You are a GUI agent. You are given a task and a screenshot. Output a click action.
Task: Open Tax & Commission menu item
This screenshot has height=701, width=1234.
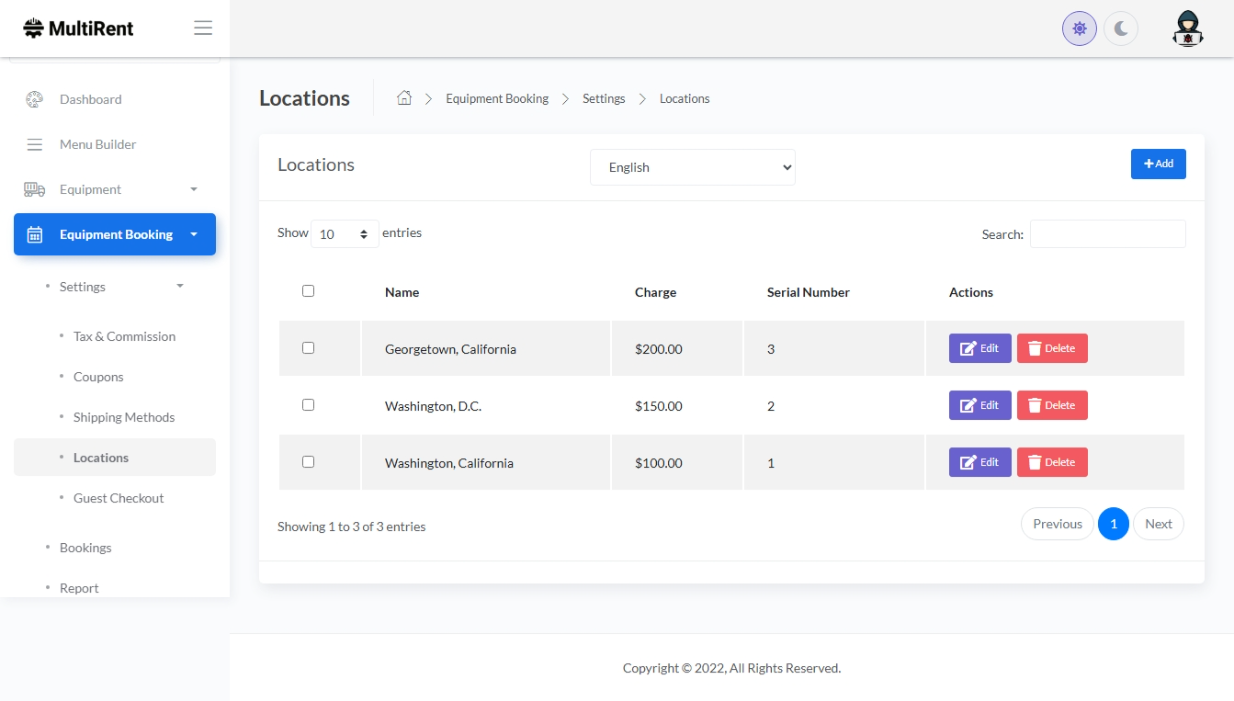point(124,337)
